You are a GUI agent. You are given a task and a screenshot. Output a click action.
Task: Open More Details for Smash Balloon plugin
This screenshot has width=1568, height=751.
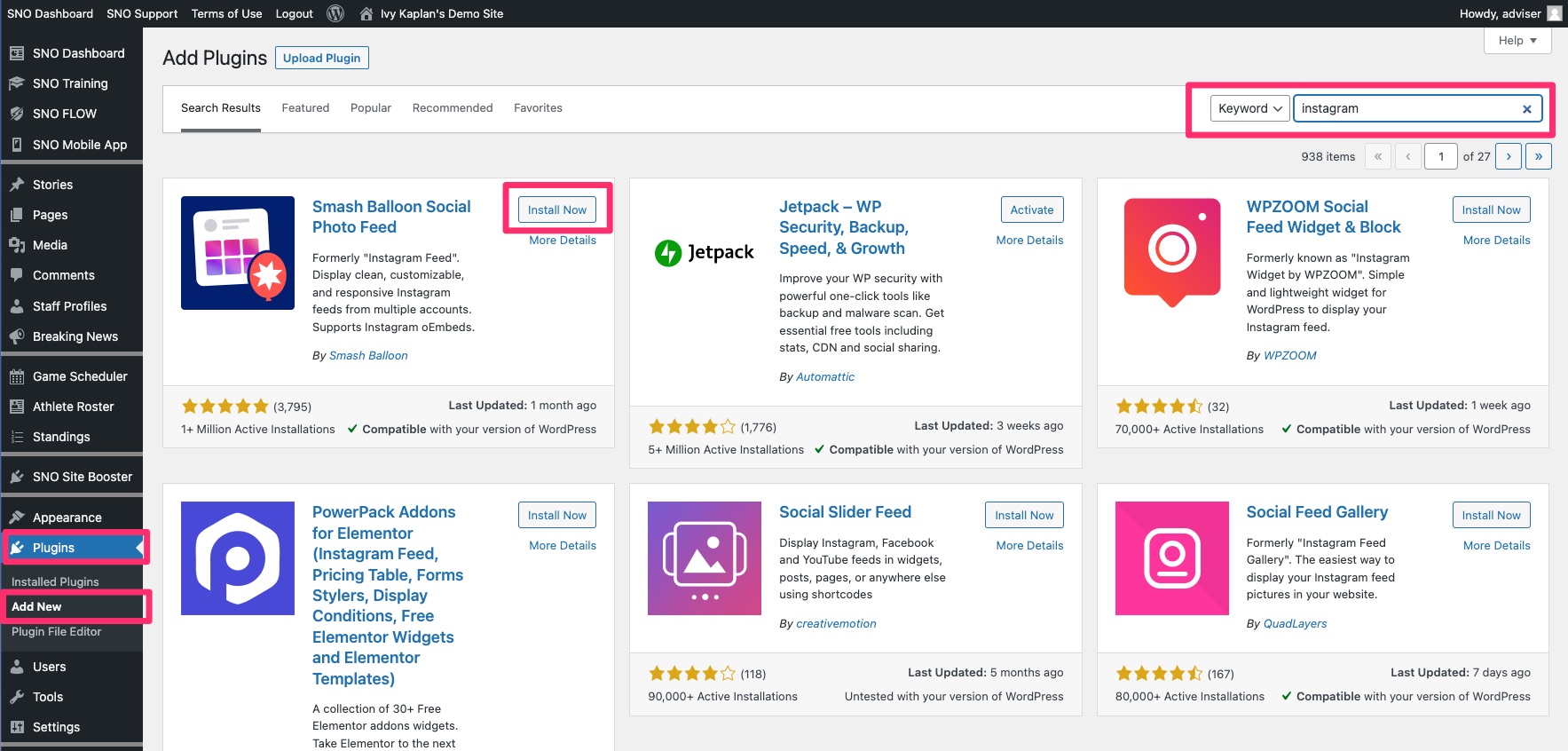tap(563, 240)
